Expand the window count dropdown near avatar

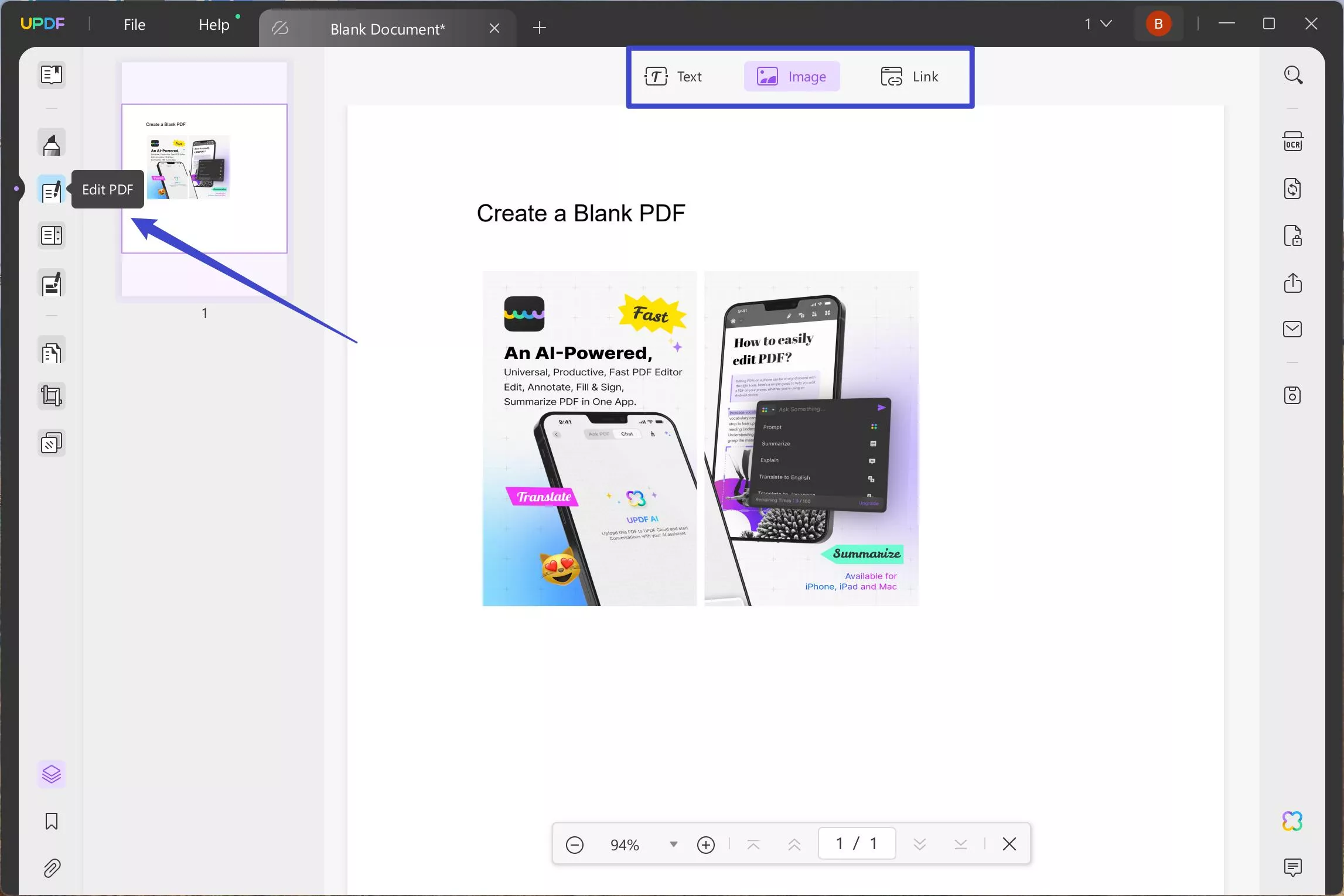[x=1098, y=24]
